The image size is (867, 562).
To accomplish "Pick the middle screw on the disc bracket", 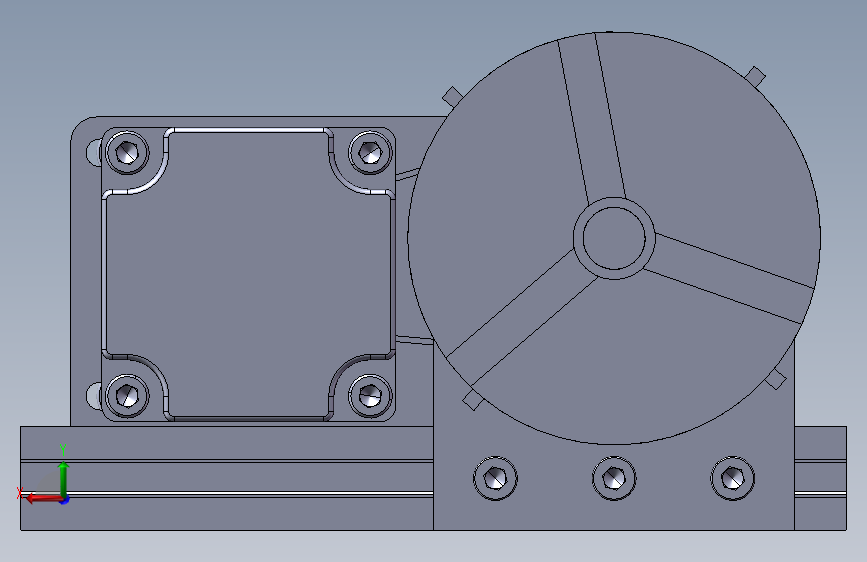I will tap(614, 478).
